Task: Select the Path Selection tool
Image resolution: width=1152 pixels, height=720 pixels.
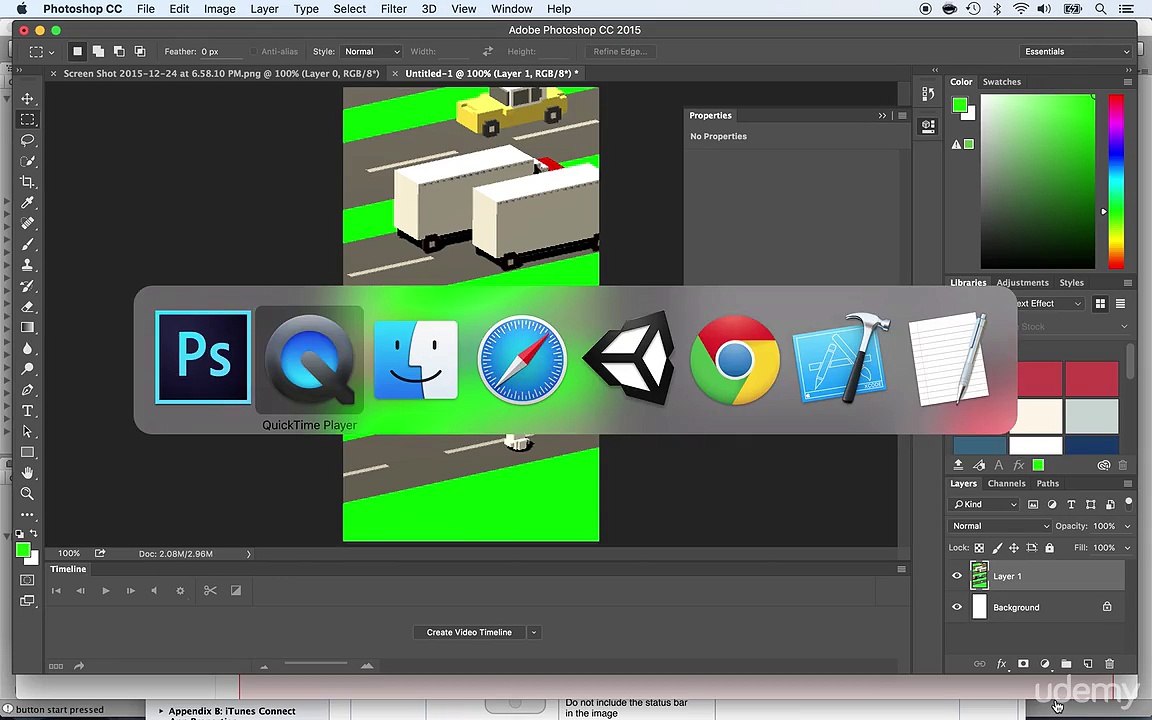Action: 27,431
